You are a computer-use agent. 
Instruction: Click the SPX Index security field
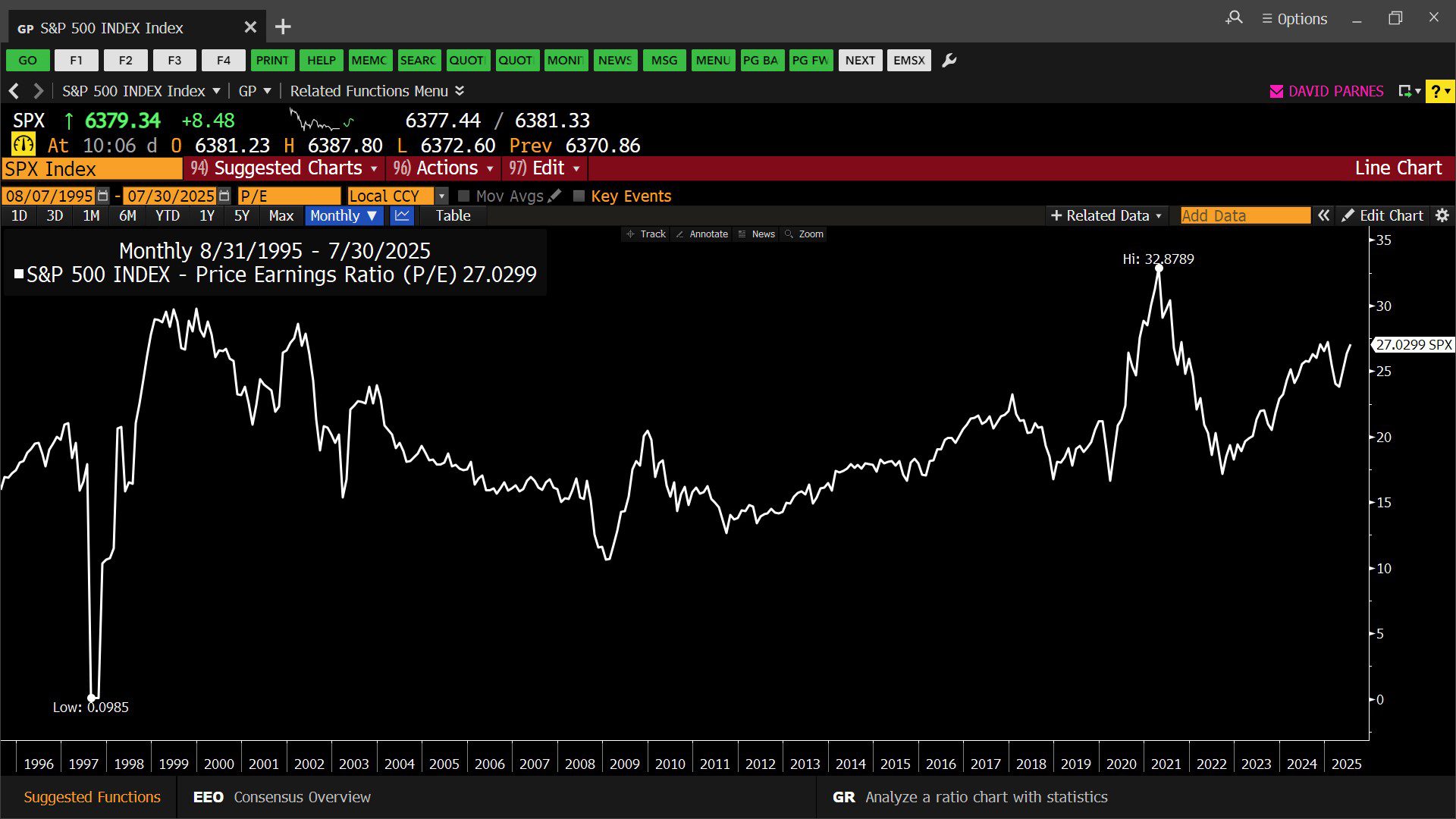(92, 168)
